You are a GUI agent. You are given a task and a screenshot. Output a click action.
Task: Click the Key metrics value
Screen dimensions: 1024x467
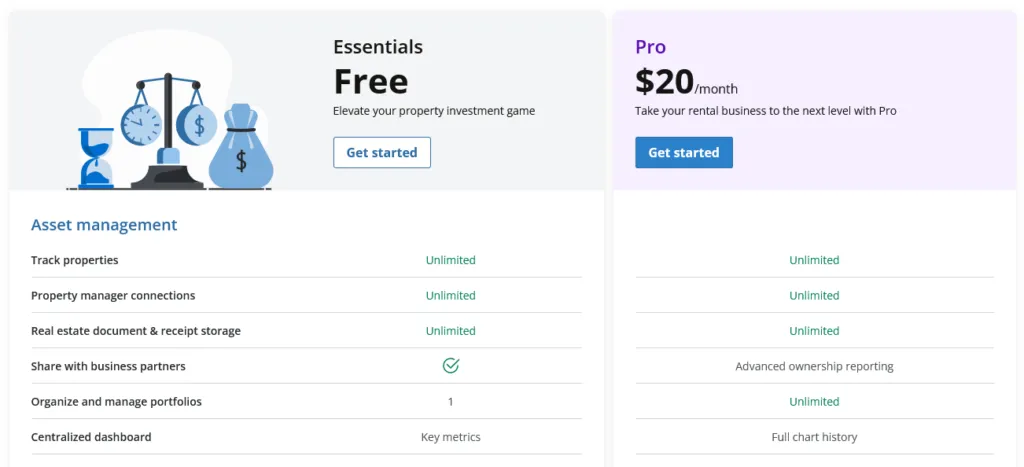point(451,437)
